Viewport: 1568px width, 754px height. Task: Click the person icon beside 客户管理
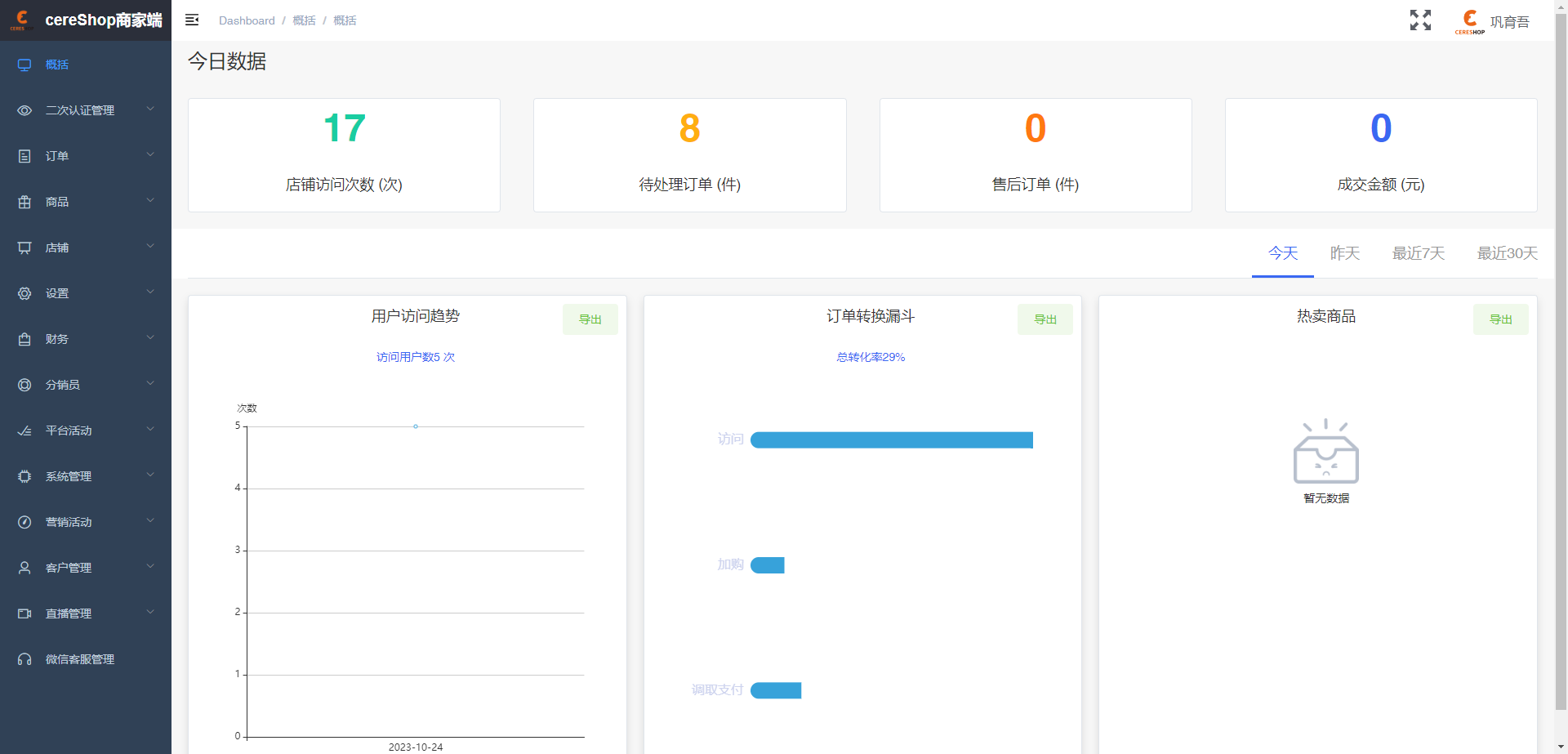[x=24, y=568]
